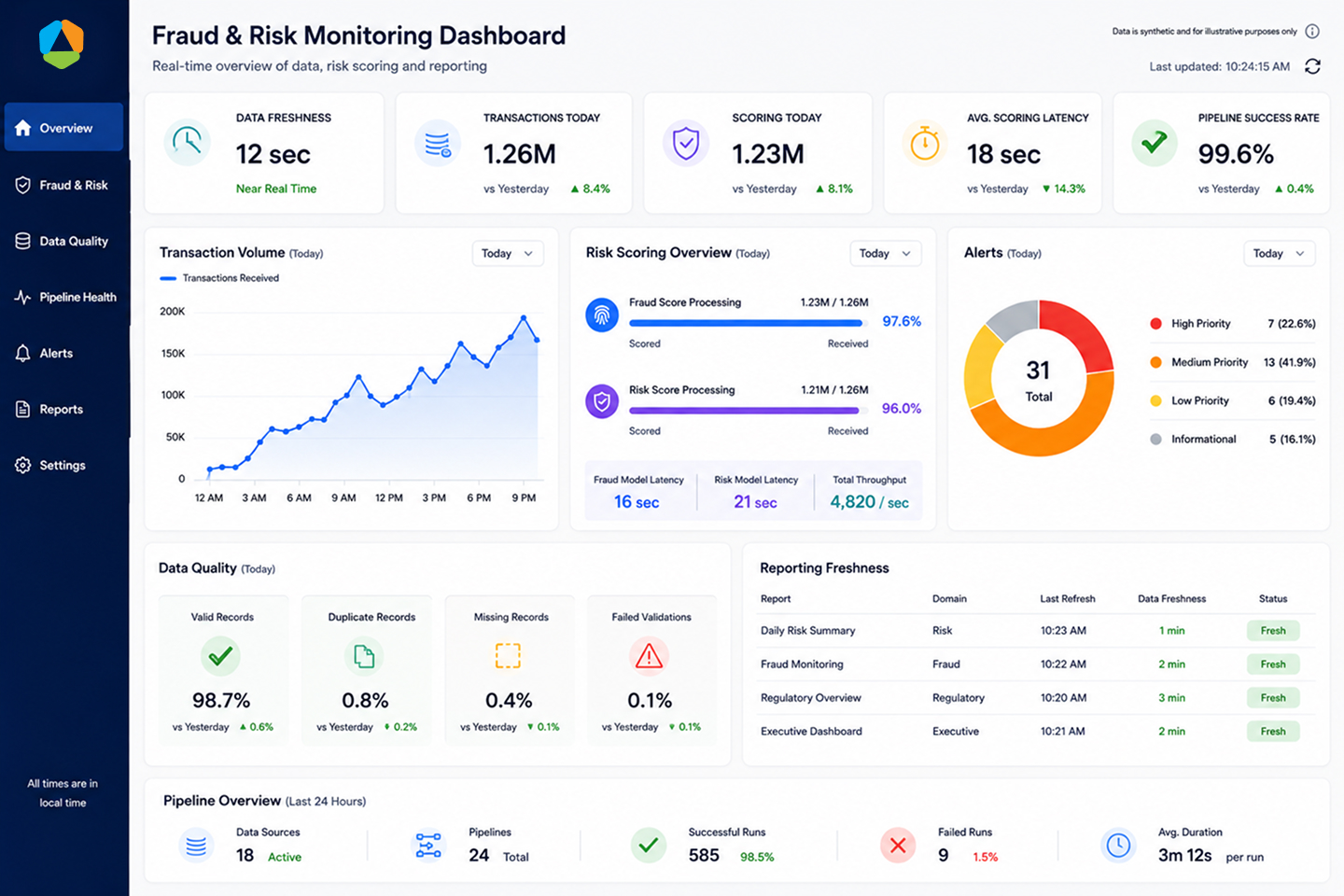Click the Avg. Scoring Latency stopwatch icon
This screenshot has height=896, width=1344.
coord(925,143)
